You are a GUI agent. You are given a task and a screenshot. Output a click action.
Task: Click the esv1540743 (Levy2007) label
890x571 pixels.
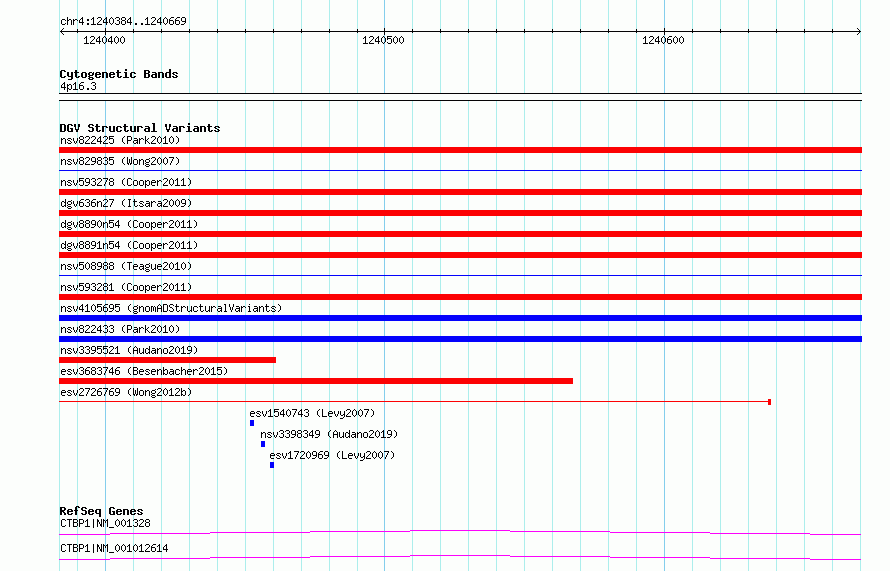(x=312, y=413)
